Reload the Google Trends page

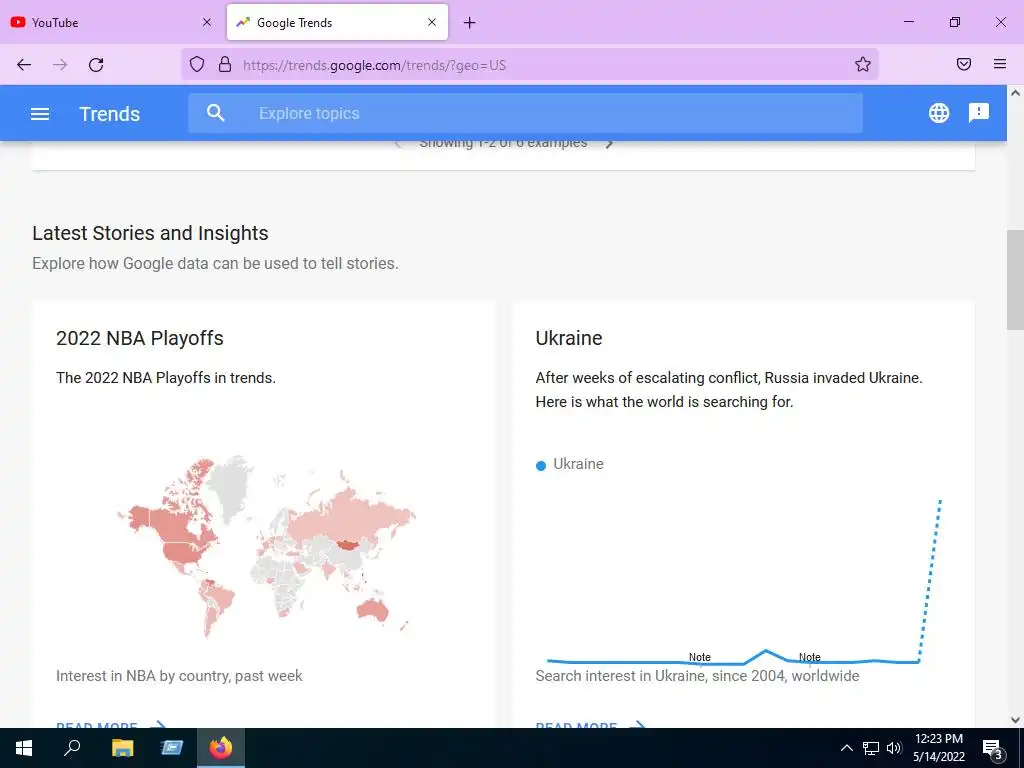96,65
